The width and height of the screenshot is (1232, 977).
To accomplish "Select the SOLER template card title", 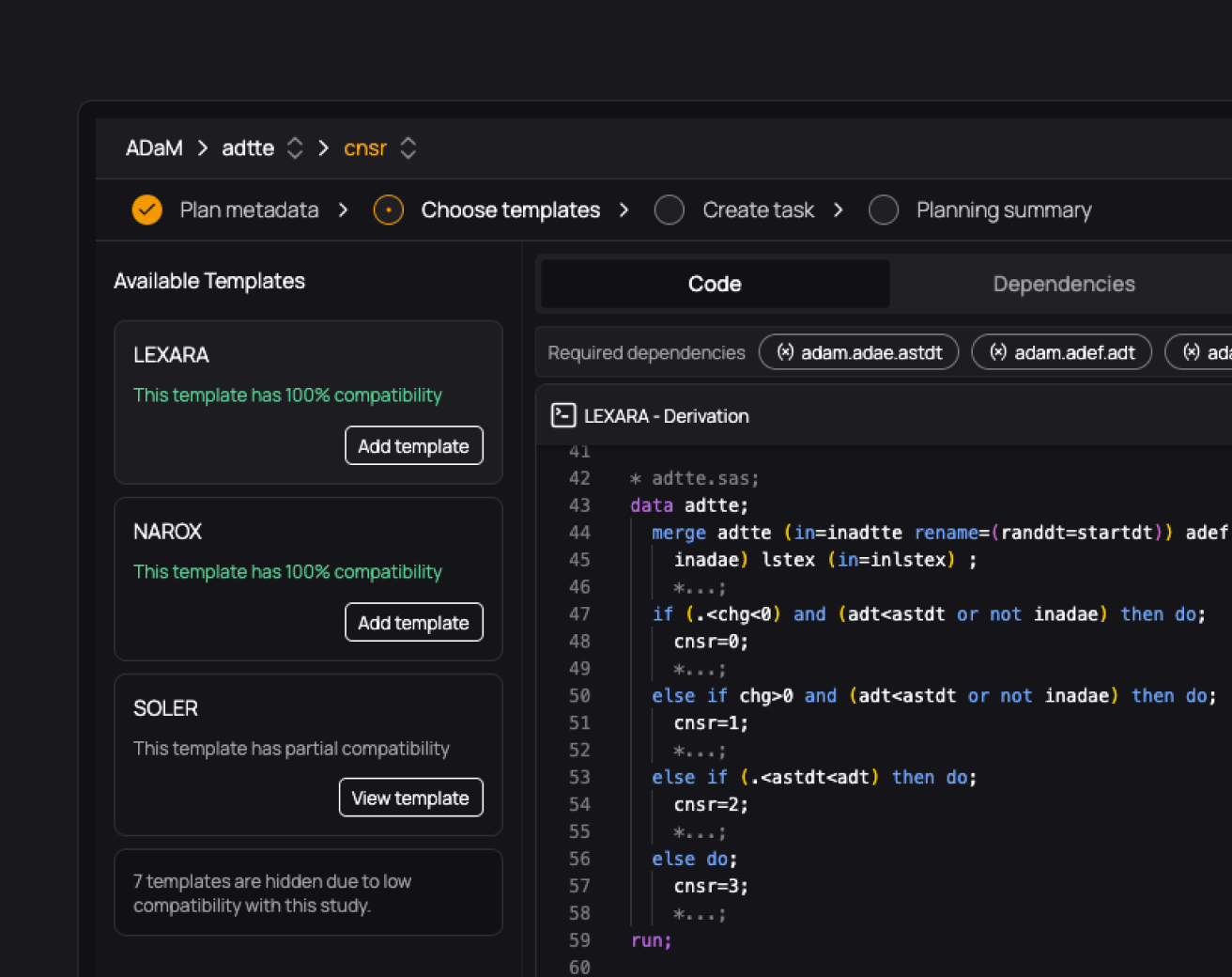I will tap(165, 708).
